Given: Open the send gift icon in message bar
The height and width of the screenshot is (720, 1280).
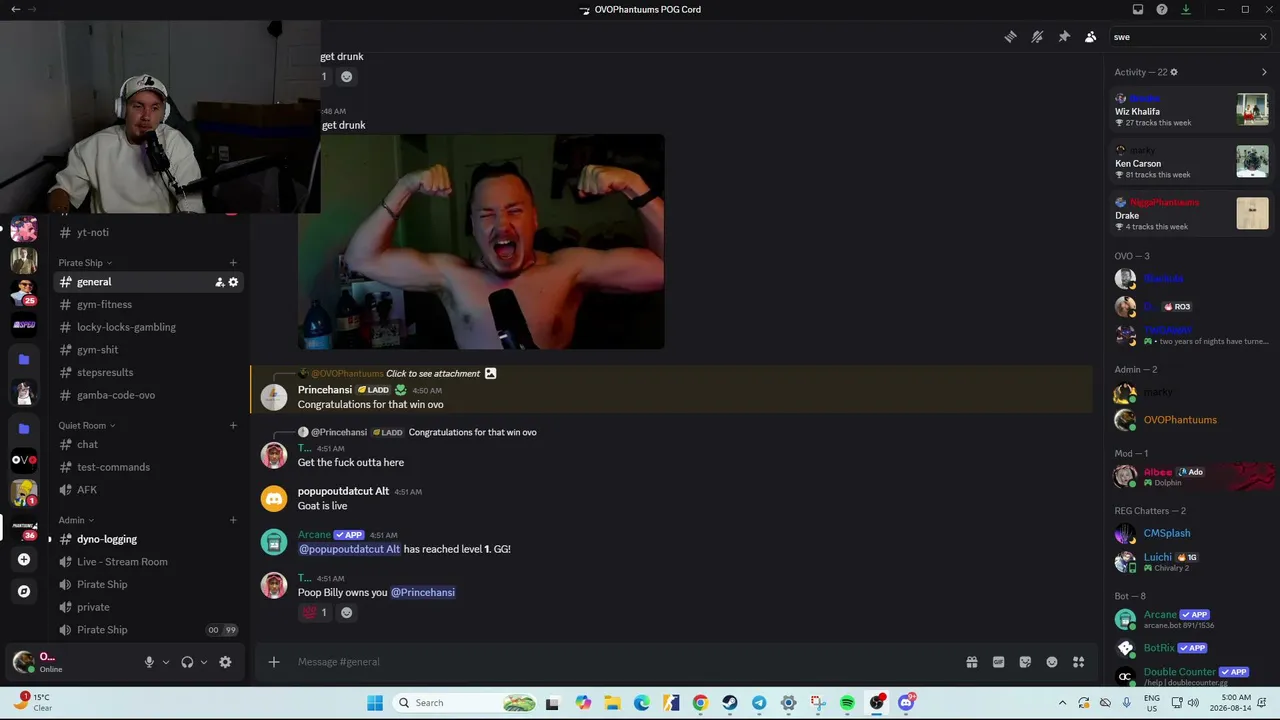Looking at the screenshot, I should (x=971, y=662).
